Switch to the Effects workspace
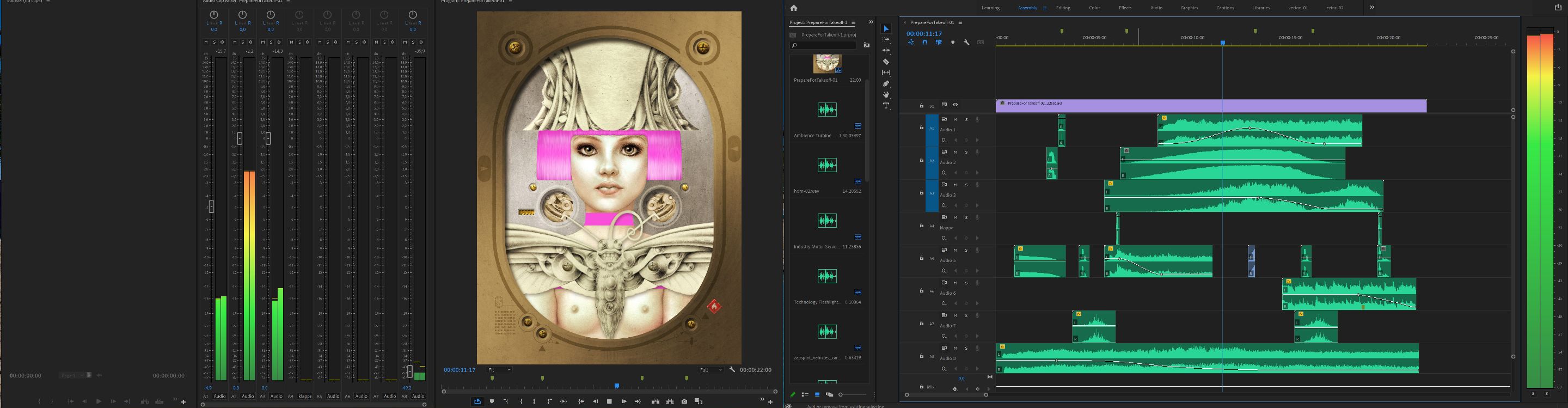Screen dimensions: 1568x408 coord(1125,8)
